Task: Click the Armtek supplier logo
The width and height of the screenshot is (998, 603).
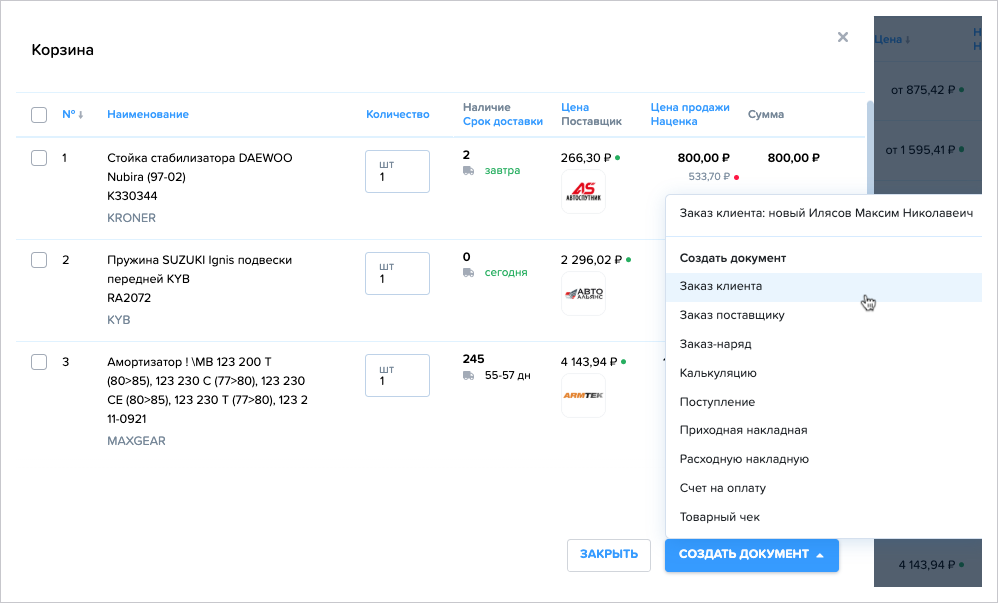Action: pos(583,395)
